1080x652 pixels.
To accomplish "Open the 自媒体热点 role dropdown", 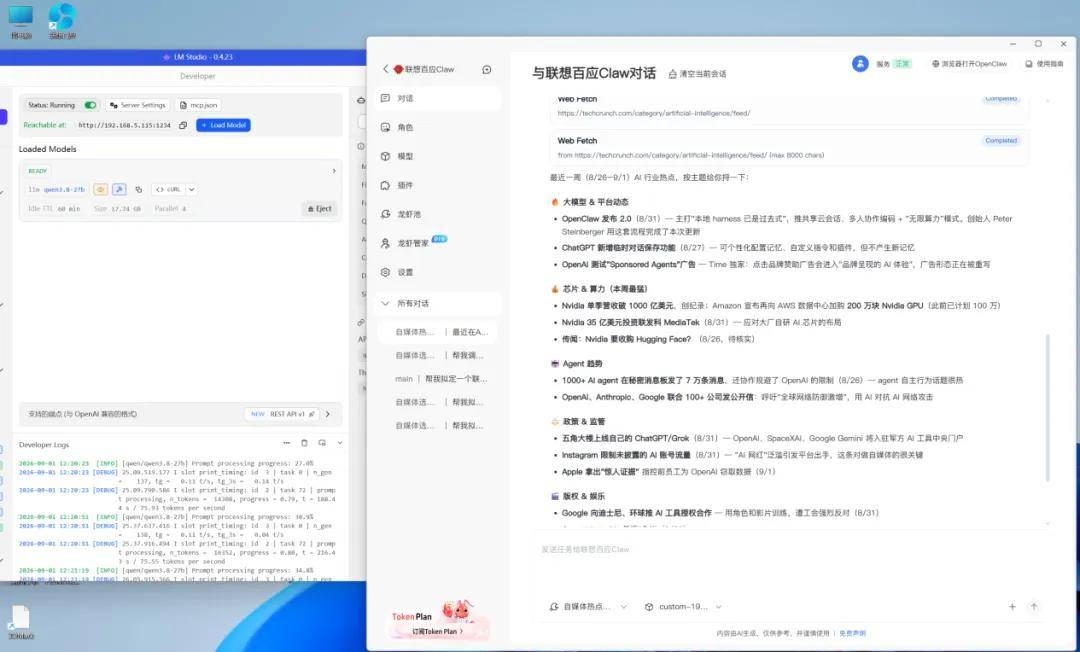I will coord(588,607).
